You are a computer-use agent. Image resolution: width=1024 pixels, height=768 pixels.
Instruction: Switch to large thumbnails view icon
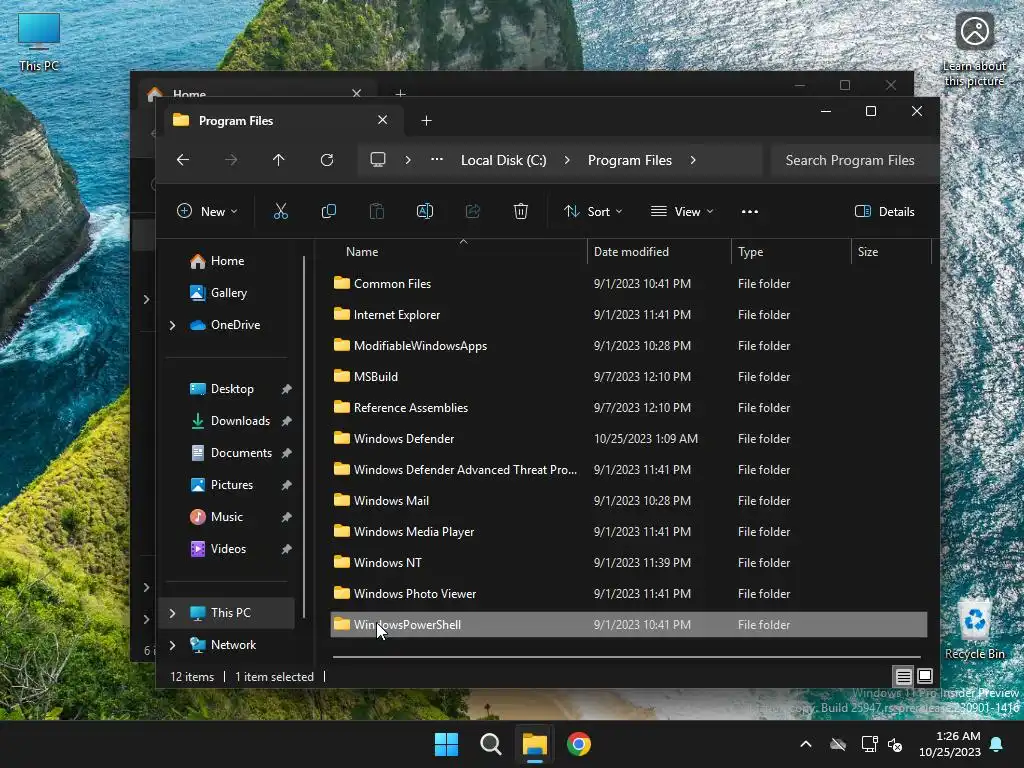(925, 676)
